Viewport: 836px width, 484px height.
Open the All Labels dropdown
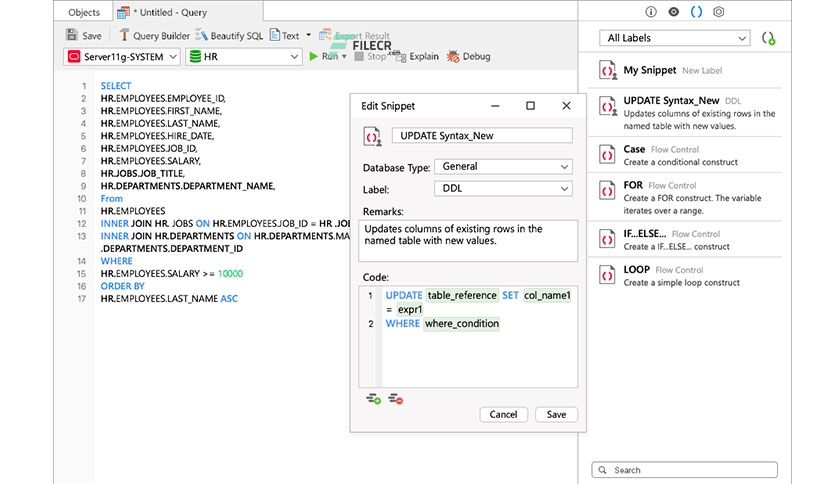tap(674, 38)
